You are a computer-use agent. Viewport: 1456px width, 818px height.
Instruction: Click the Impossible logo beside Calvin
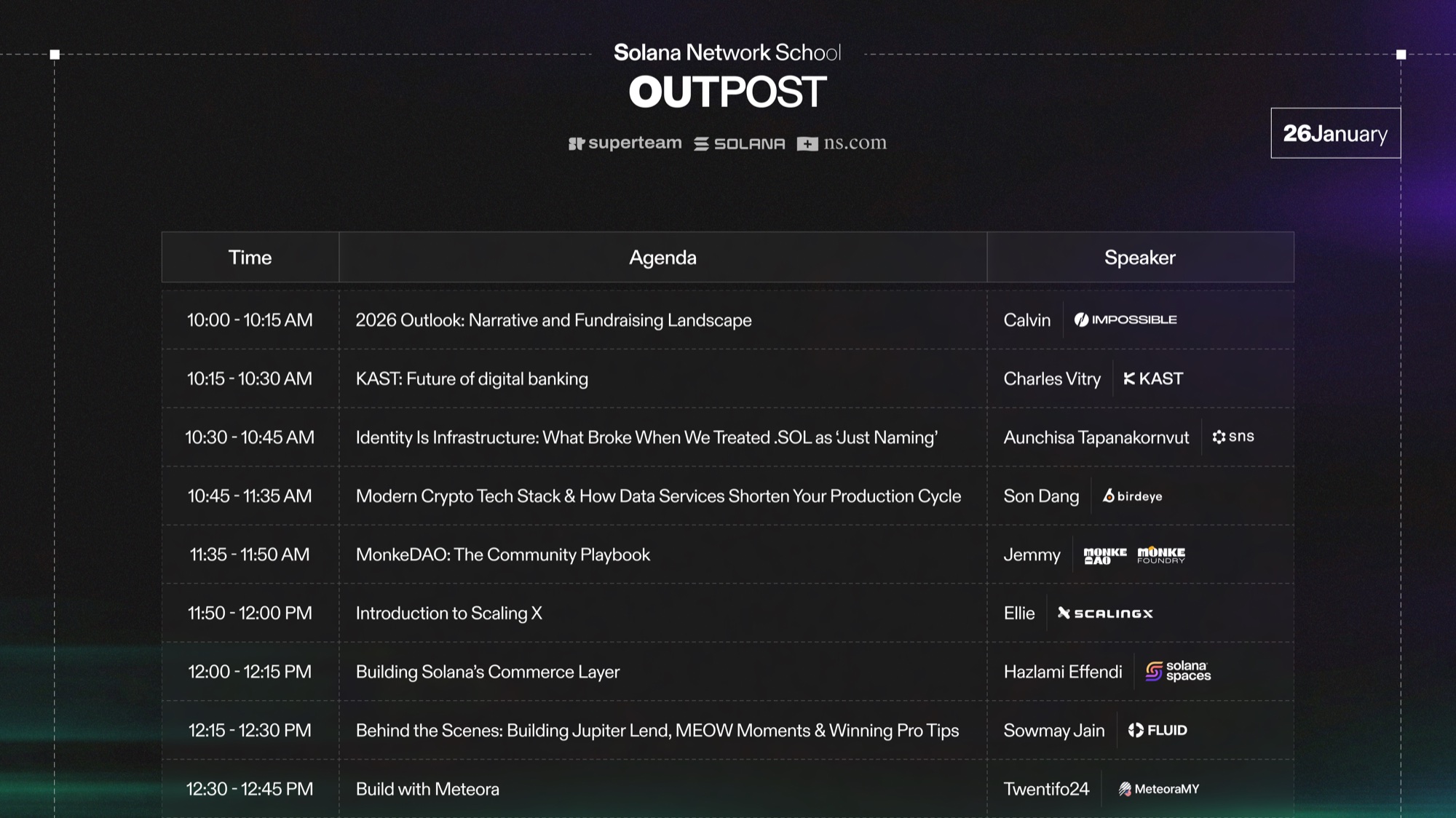[x=1125, y=319]
